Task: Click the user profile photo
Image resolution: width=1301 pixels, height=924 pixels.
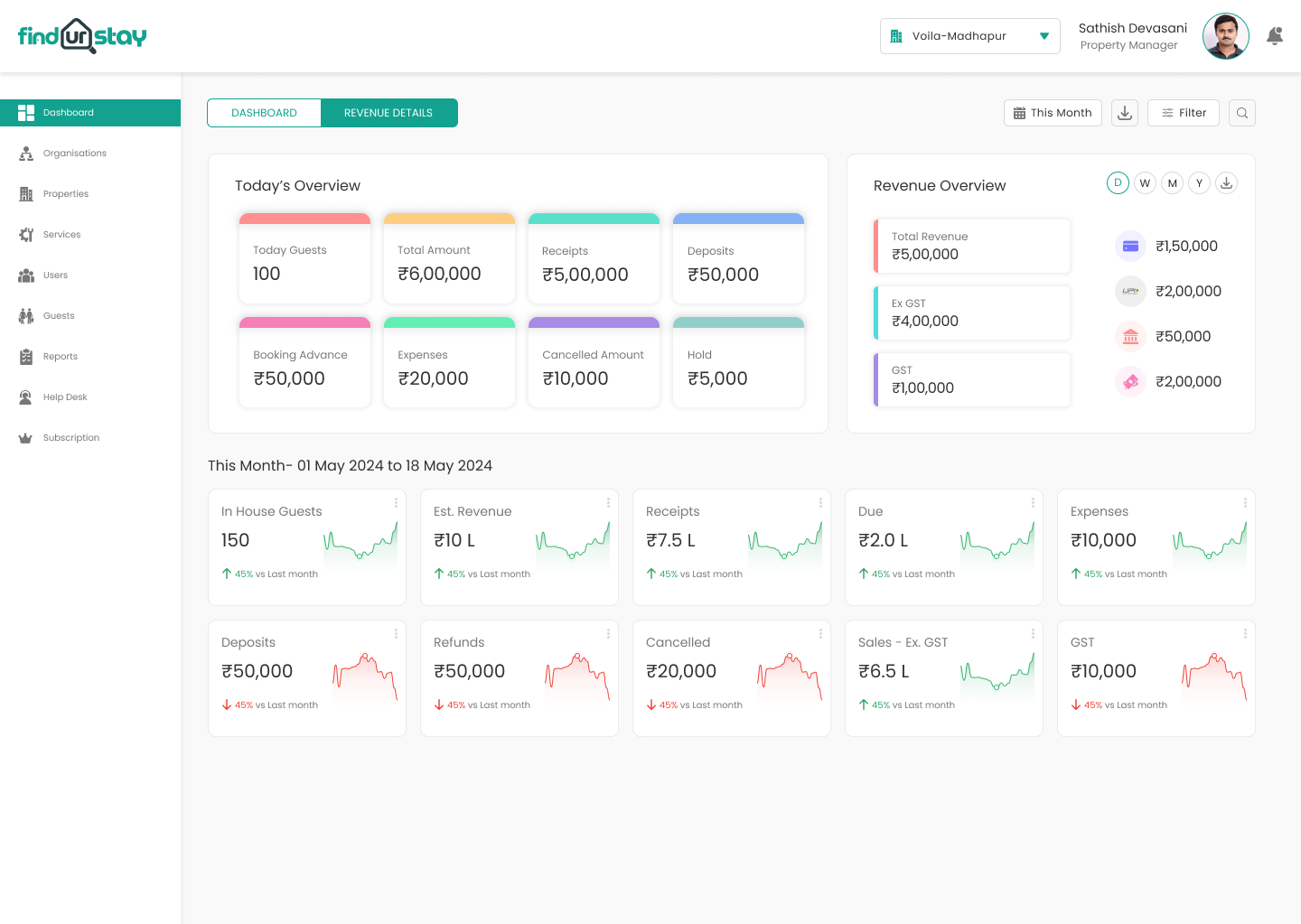Action: coord(1226,36)
